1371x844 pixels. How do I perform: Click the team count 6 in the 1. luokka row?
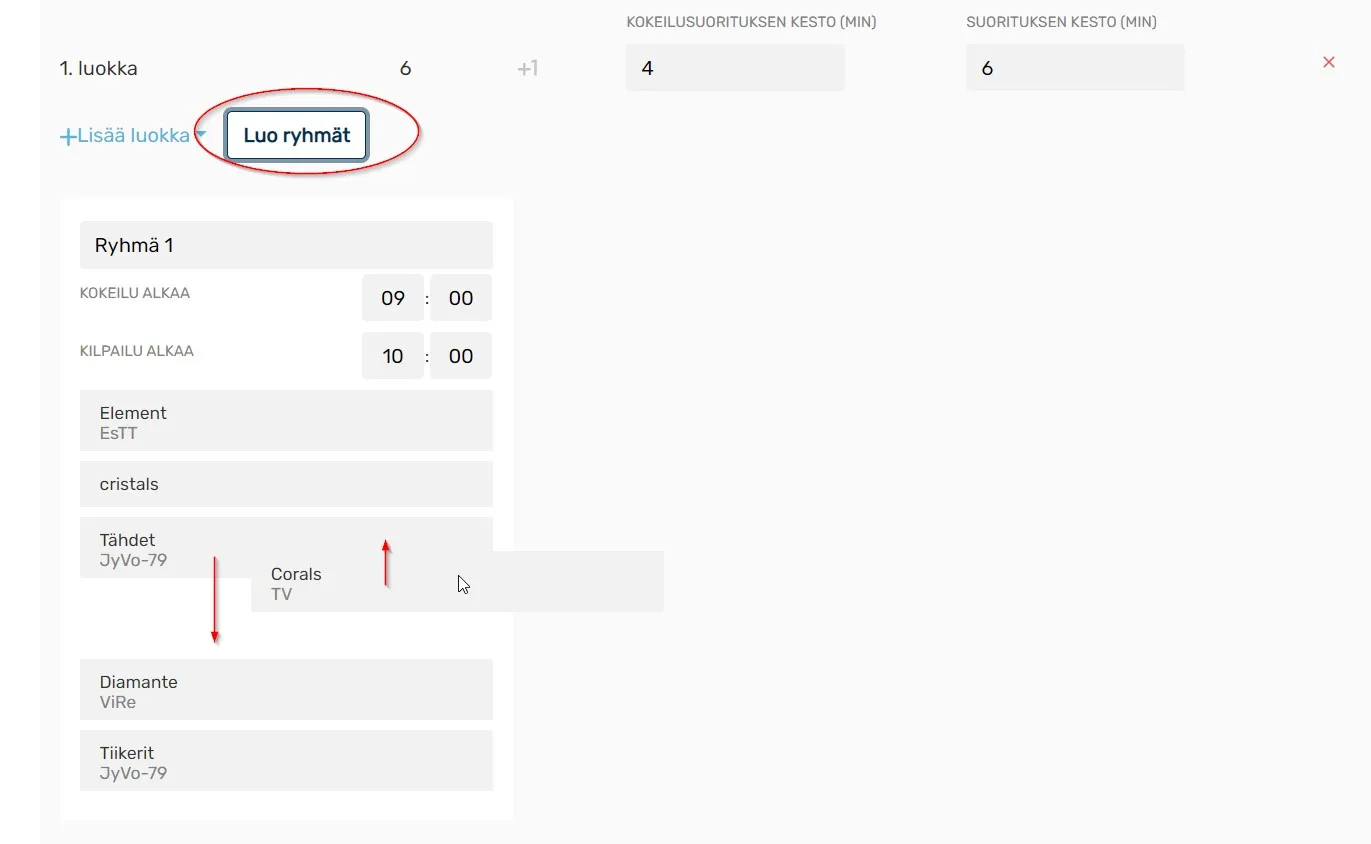[x=405, y=69]
